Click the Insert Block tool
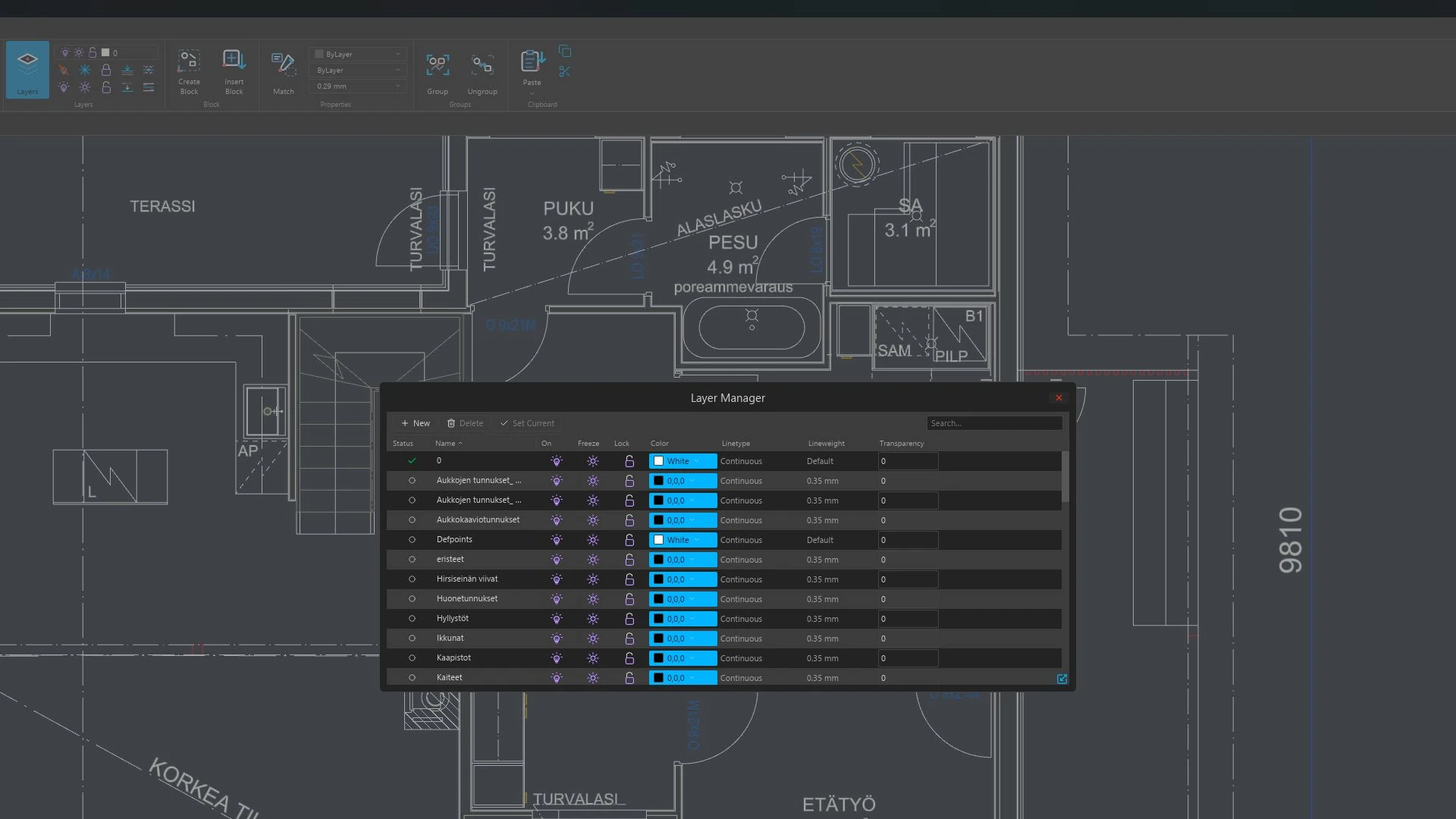Image resolution: width=1456 pixels, height=819 pixels. [234, 72]
